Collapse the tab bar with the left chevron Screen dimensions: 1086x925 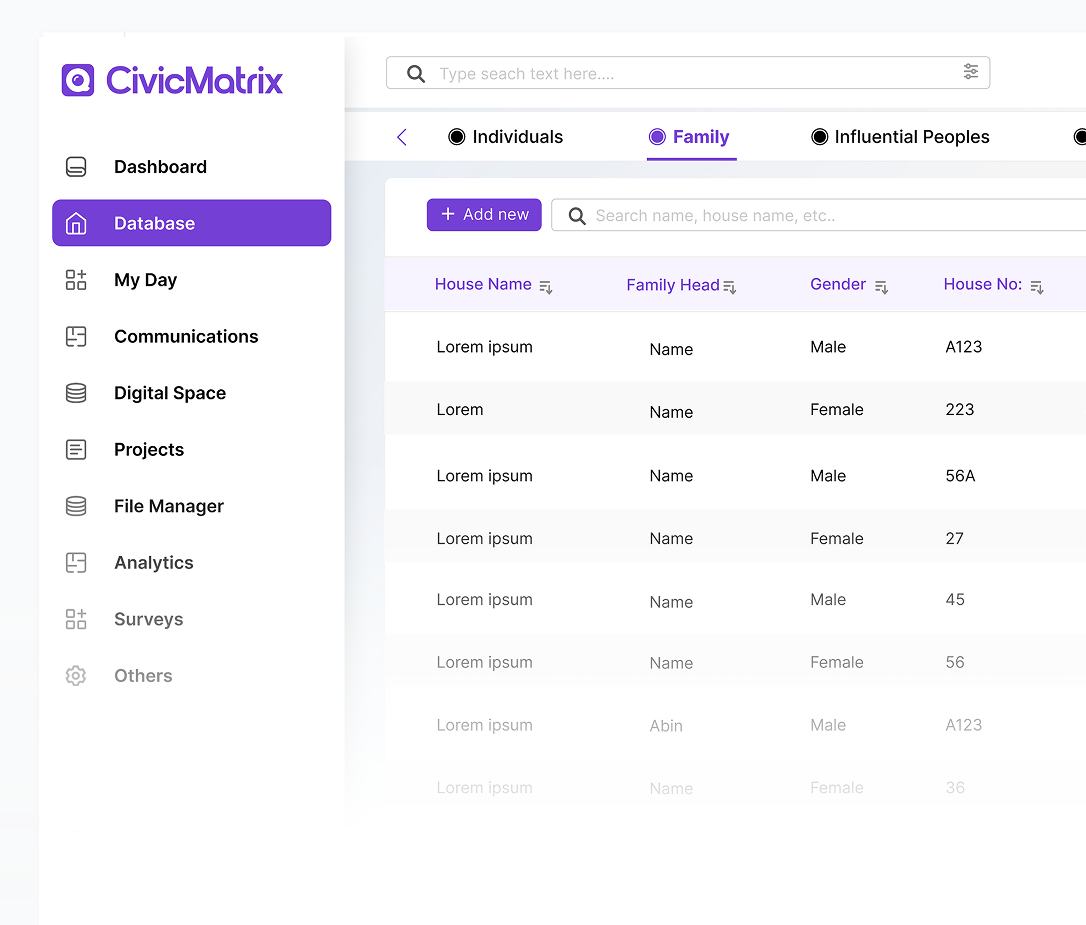pyautogui.click(x=401, y=137)
